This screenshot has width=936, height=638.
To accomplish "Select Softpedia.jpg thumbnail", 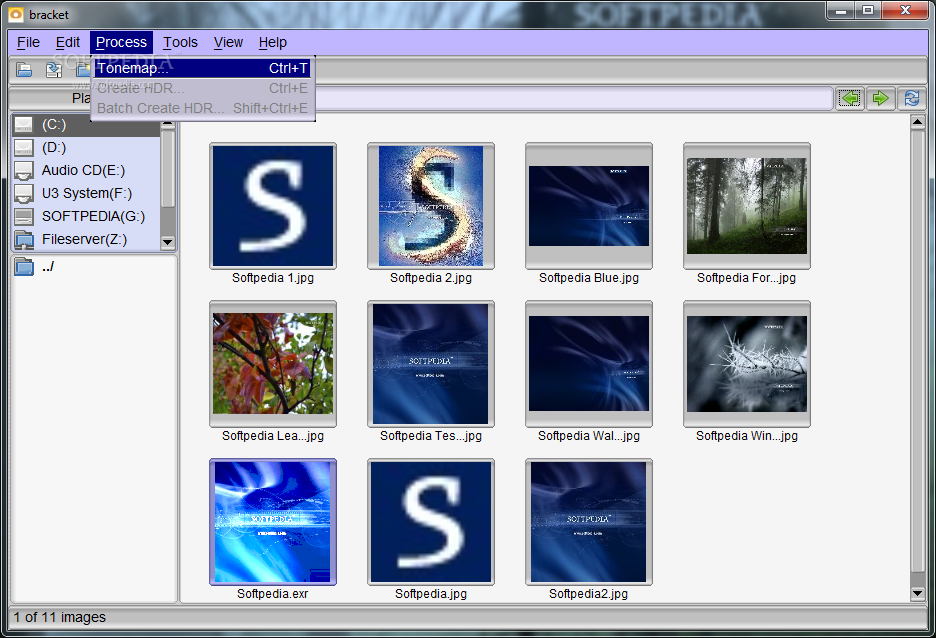I will [431, 522].
